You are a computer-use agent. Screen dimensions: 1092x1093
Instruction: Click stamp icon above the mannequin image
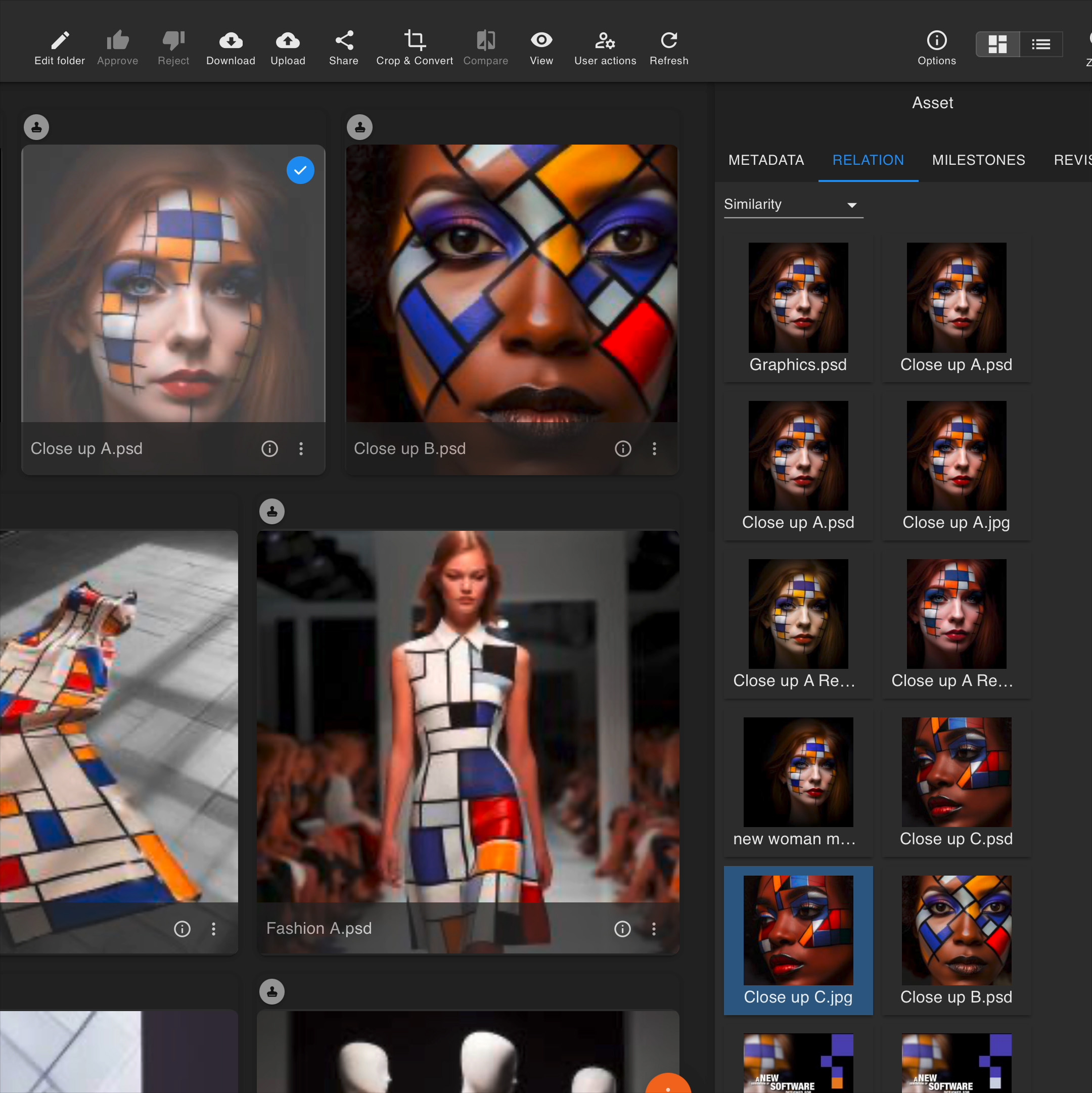coord(272,992)
